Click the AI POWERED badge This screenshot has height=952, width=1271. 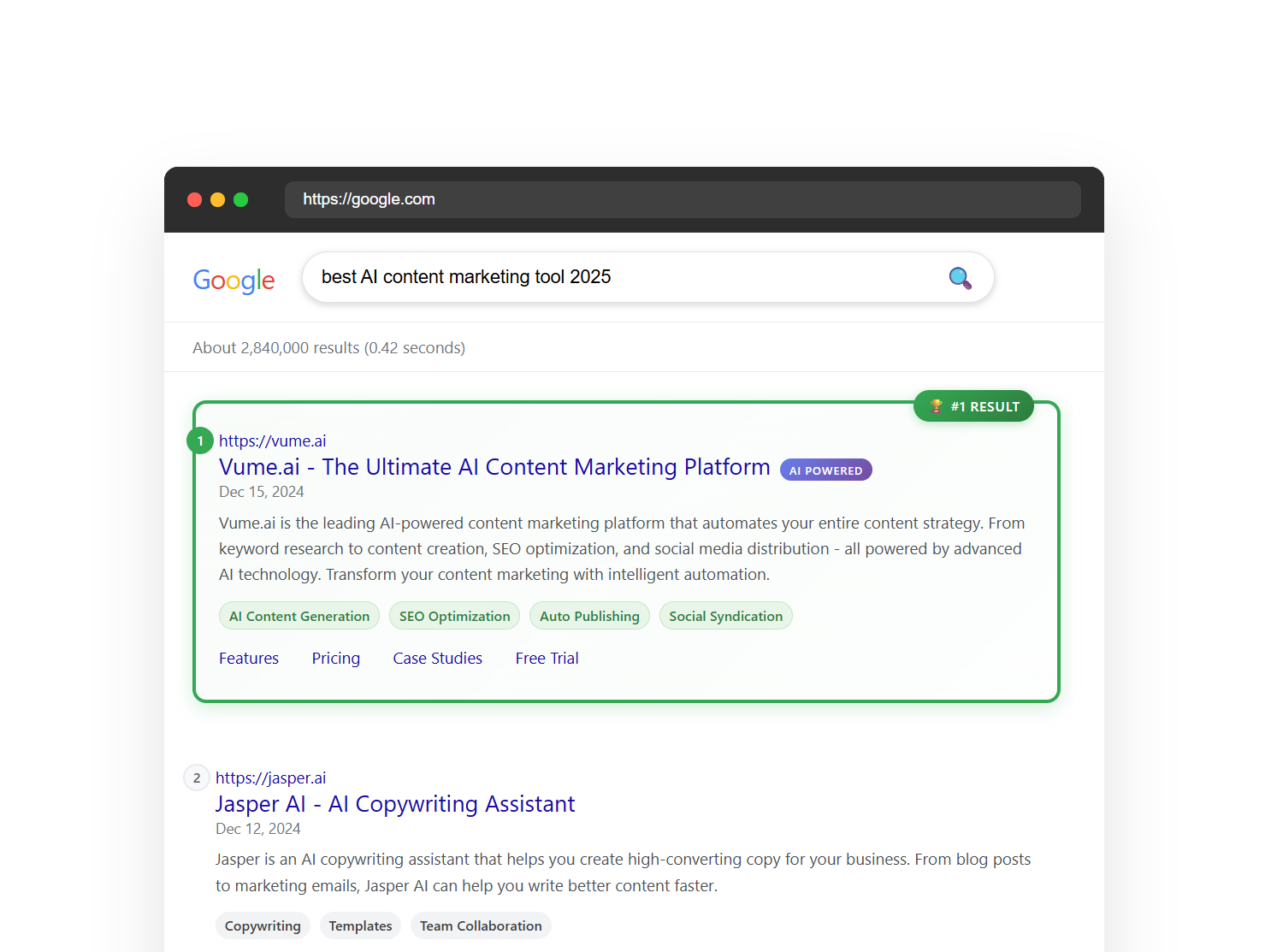pyautogui.click(x=825, y=470)
